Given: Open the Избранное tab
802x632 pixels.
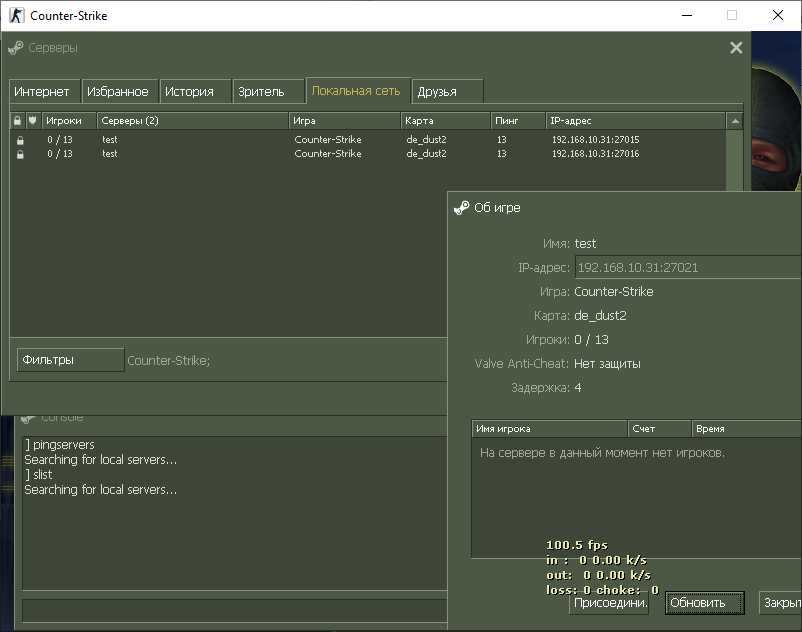Looking at the screenshot, I should coord(120,92).
